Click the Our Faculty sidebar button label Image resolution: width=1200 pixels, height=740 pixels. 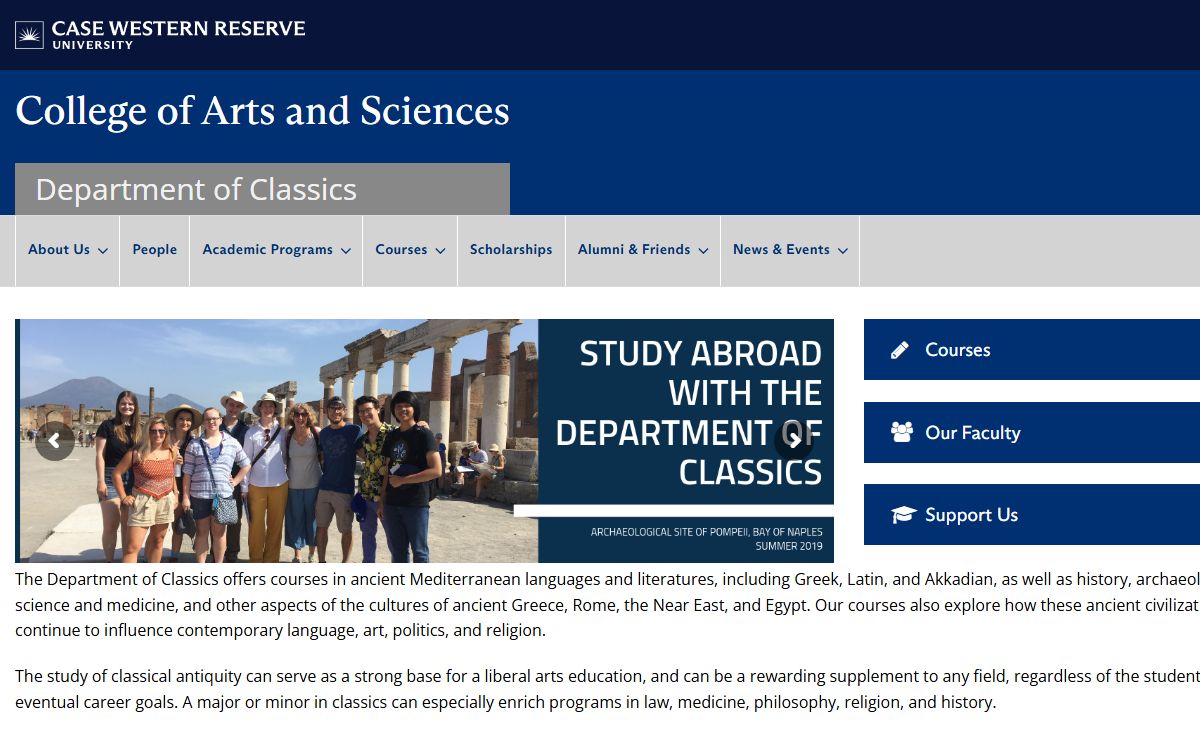pos(973,432)
